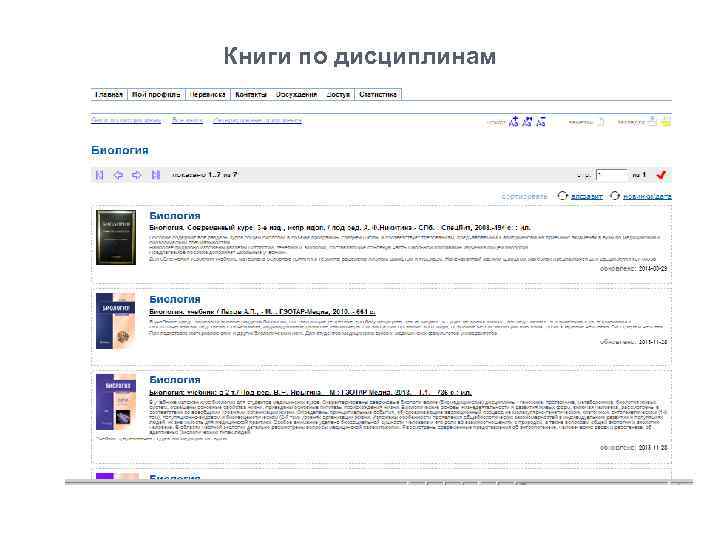Open third book title Биология link
The image size is (720, 540).
(x=175, y=380)
